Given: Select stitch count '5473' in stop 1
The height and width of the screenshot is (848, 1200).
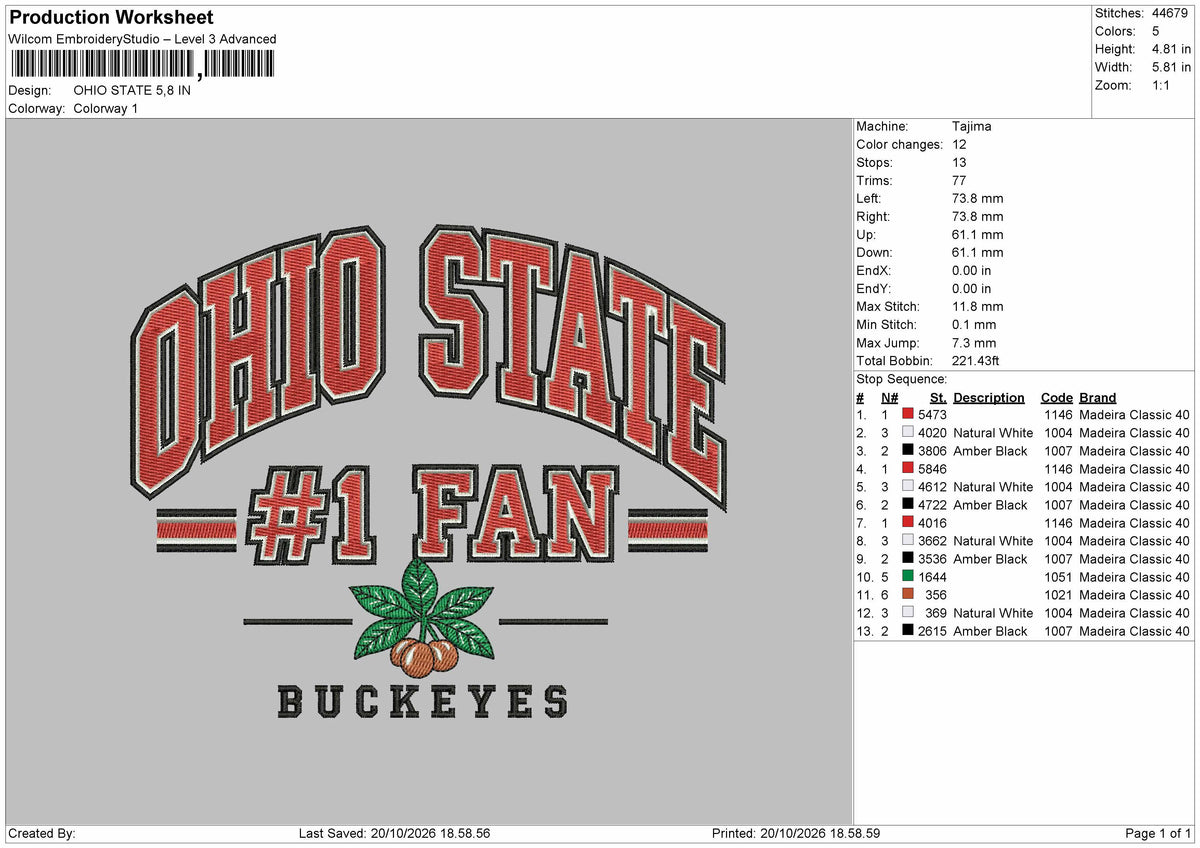Looking at the screenshot, I should click(932, 415).
